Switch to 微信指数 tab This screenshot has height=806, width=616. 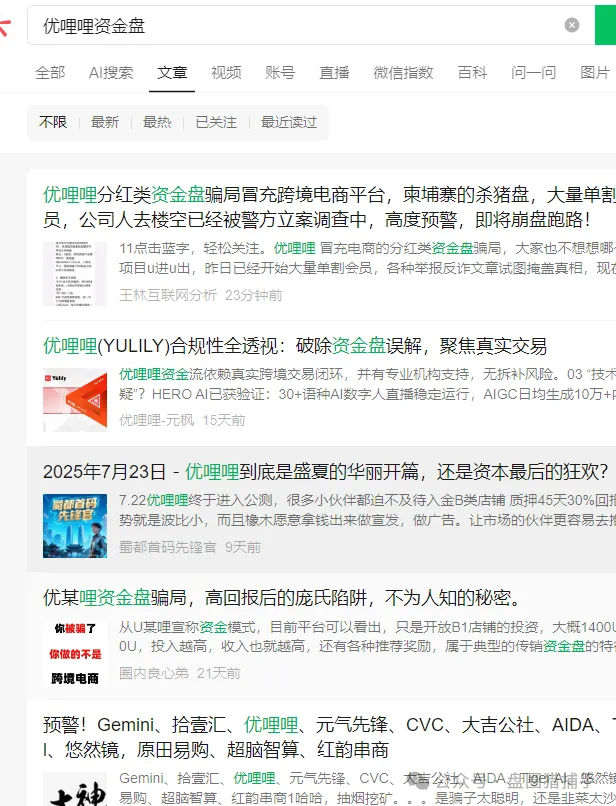pos(403,73)
